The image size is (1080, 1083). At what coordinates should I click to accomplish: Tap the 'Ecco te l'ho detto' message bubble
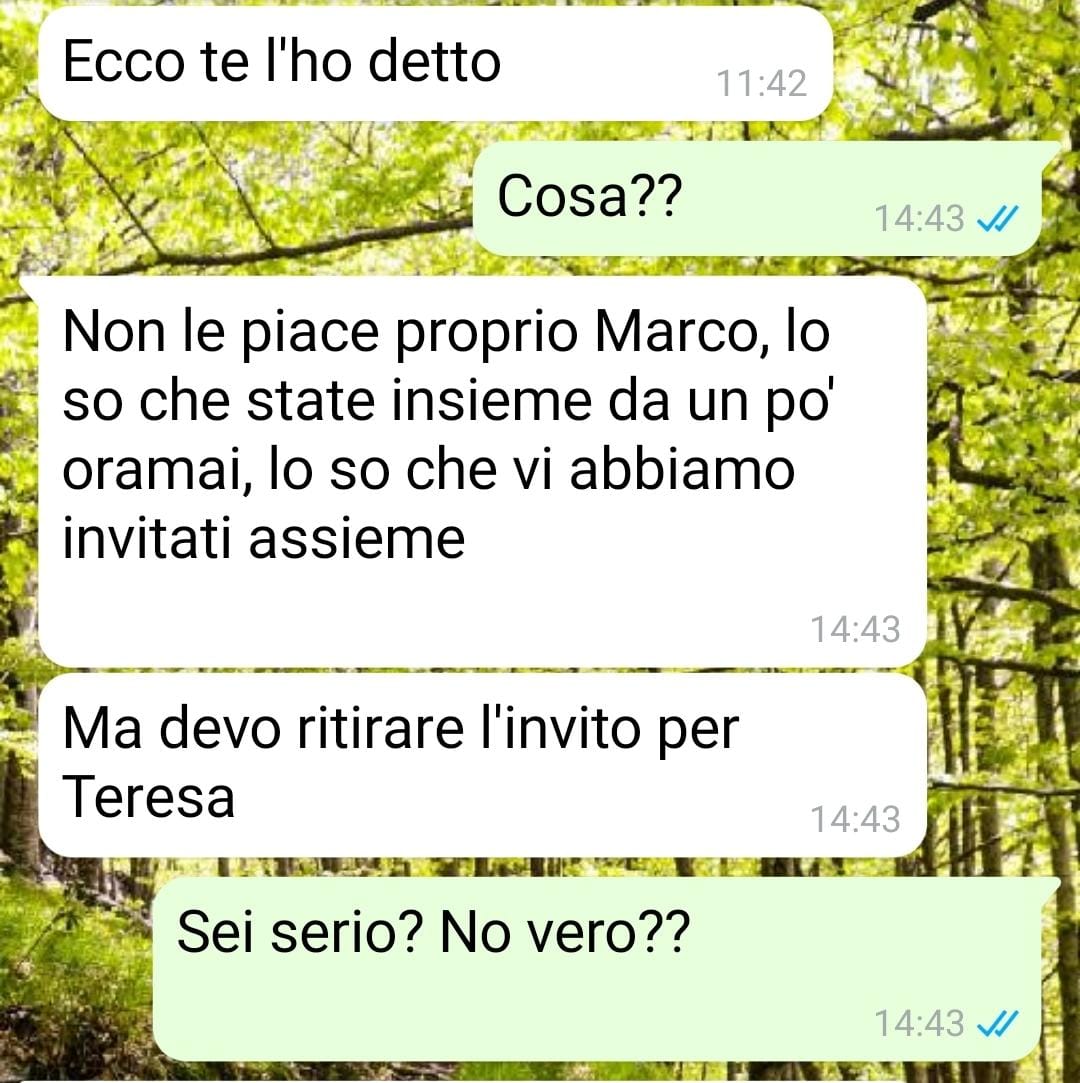[436, 64]
